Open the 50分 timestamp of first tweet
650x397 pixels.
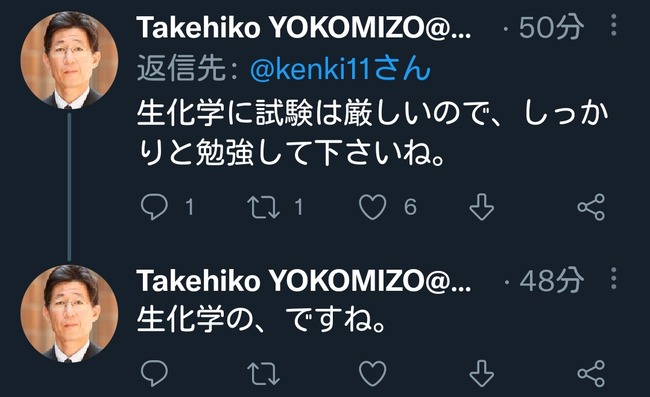[551, 28]
